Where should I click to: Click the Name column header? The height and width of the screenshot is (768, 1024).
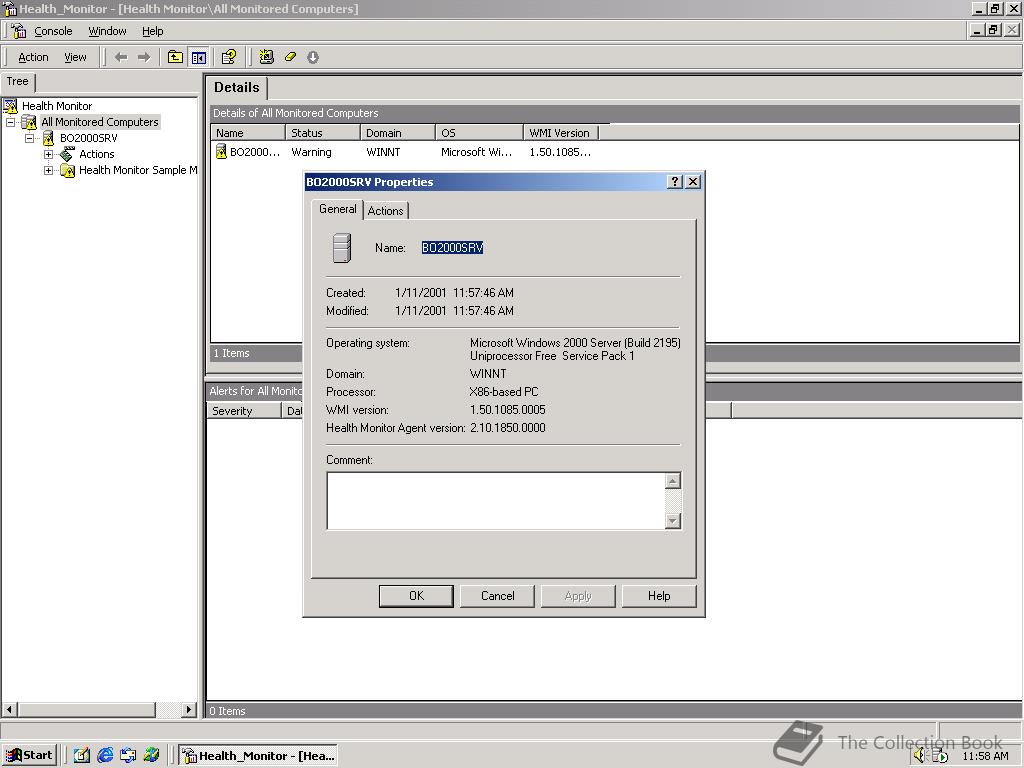[248, 133]
